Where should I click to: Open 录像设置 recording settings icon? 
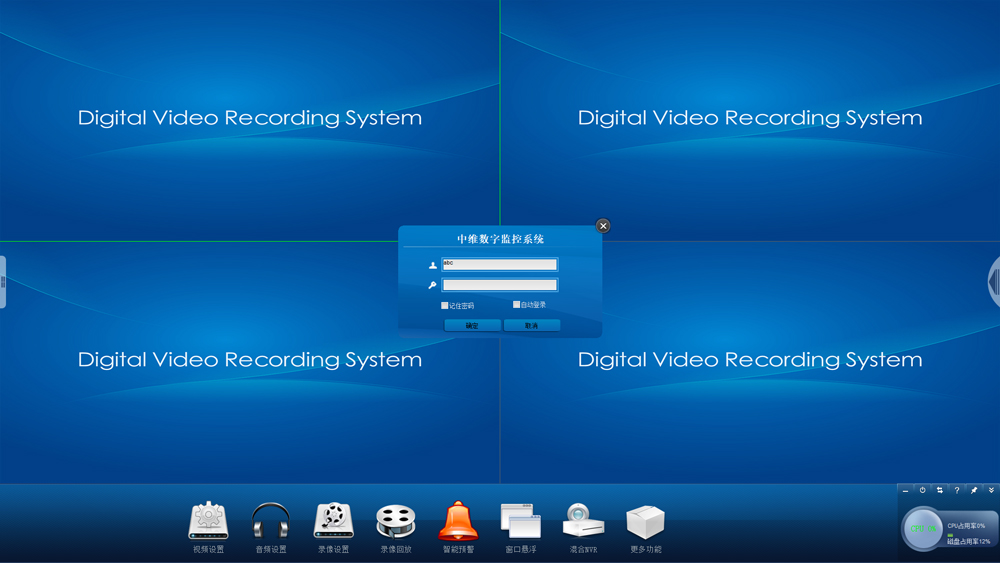pos(334,521)
